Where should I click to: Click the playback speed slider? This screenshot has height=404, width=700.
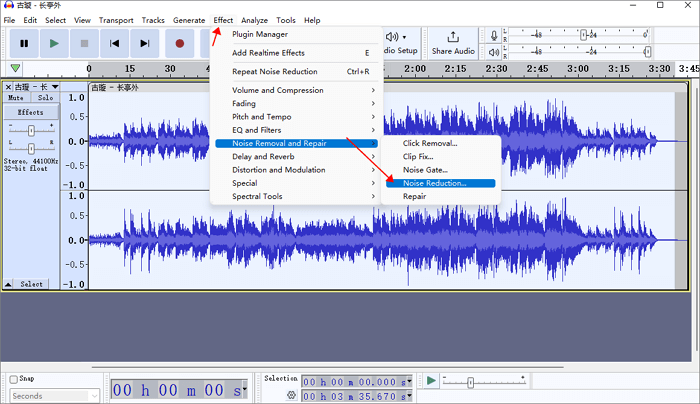pos(471,381)
